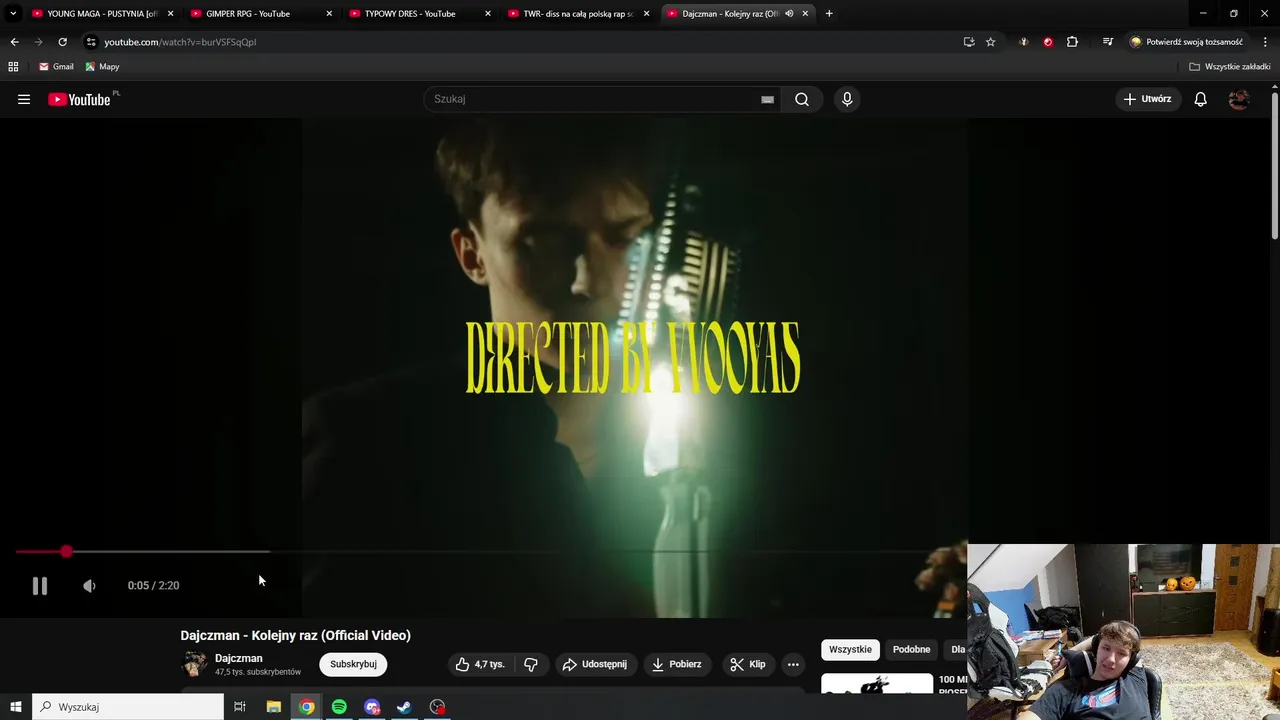
Task: Start voice search with microphone icon
Action: coord(847,99)
